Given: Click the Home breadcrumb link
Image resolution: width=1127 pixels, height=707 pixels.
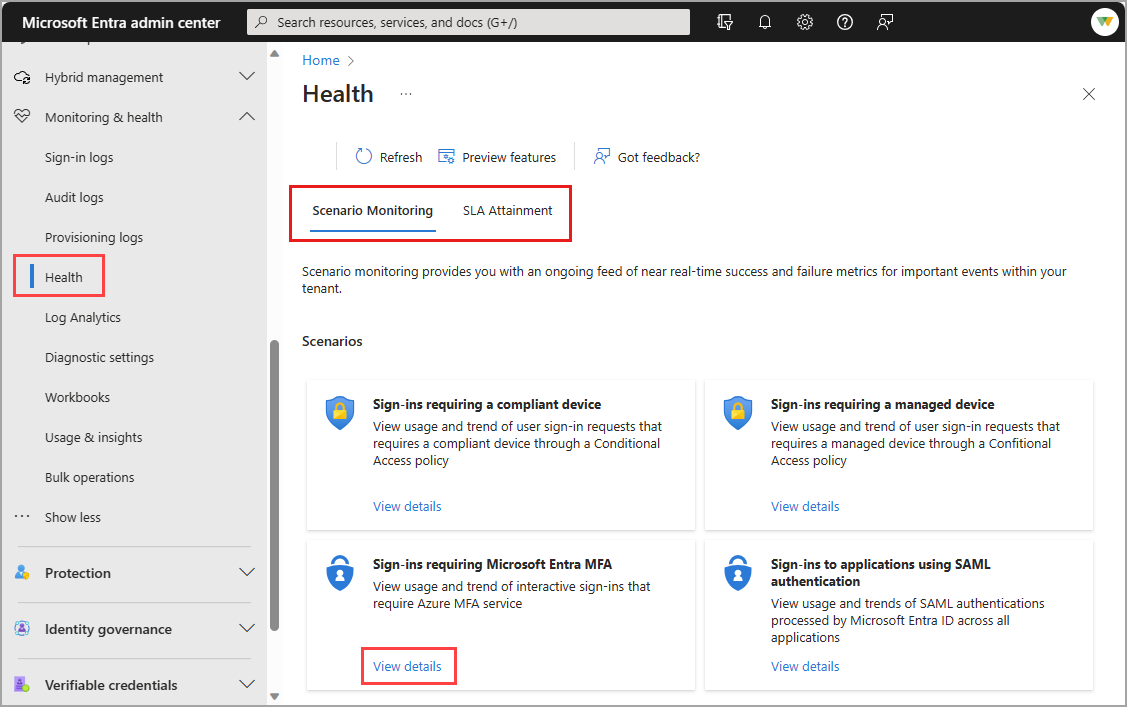Looking at the screenshot, I should 321,60.
